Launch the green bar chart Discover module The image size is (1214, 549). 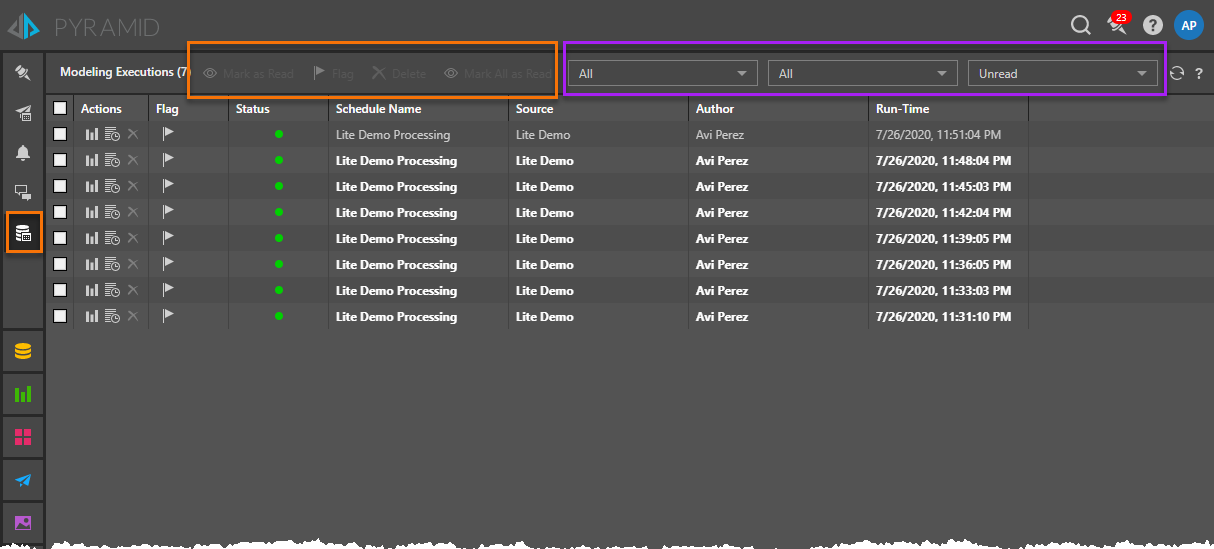(x=23, y=394)
